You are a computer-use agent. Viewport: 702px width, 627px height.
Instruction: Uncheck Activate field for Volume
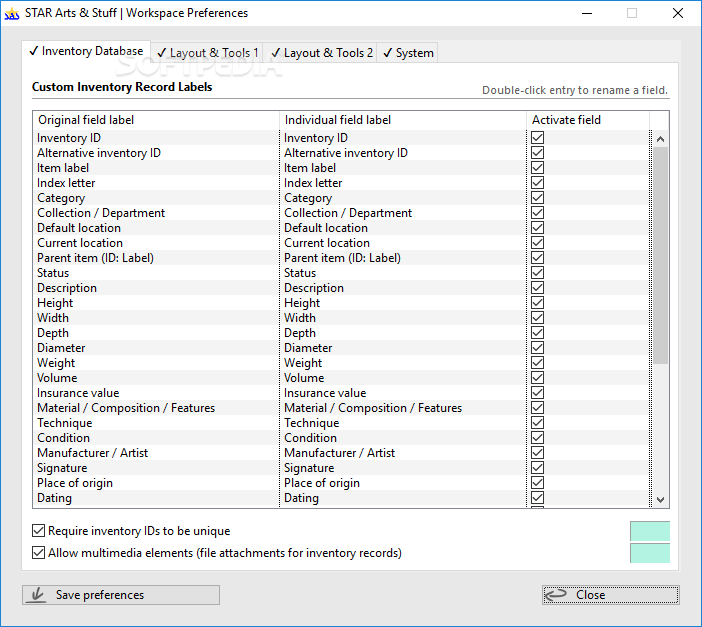538,378
